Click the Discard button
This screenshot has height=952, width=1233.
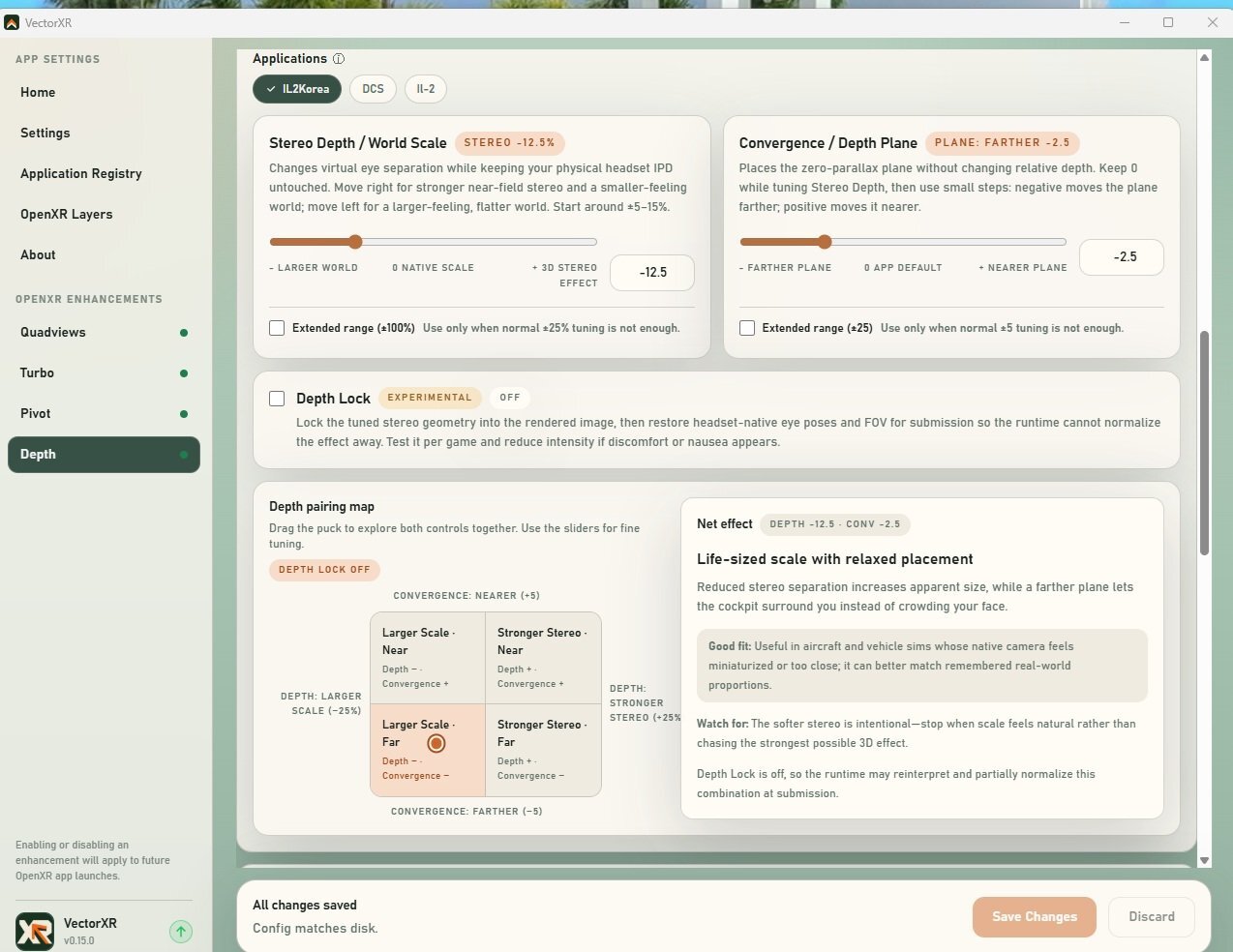[1152, 917]
